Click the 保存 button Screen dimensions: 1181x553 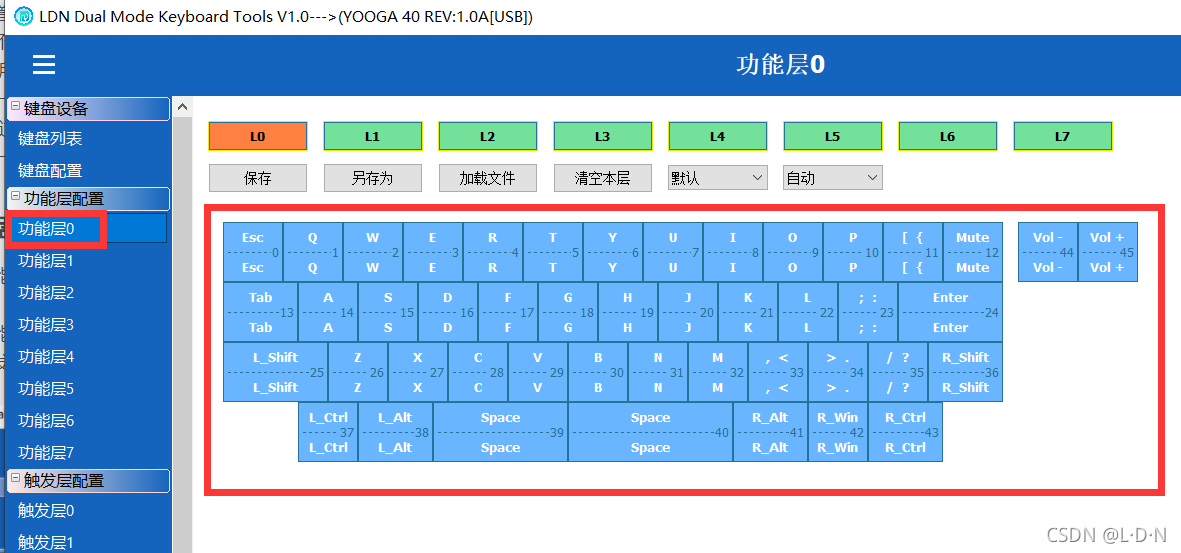[x=258, y=178]
